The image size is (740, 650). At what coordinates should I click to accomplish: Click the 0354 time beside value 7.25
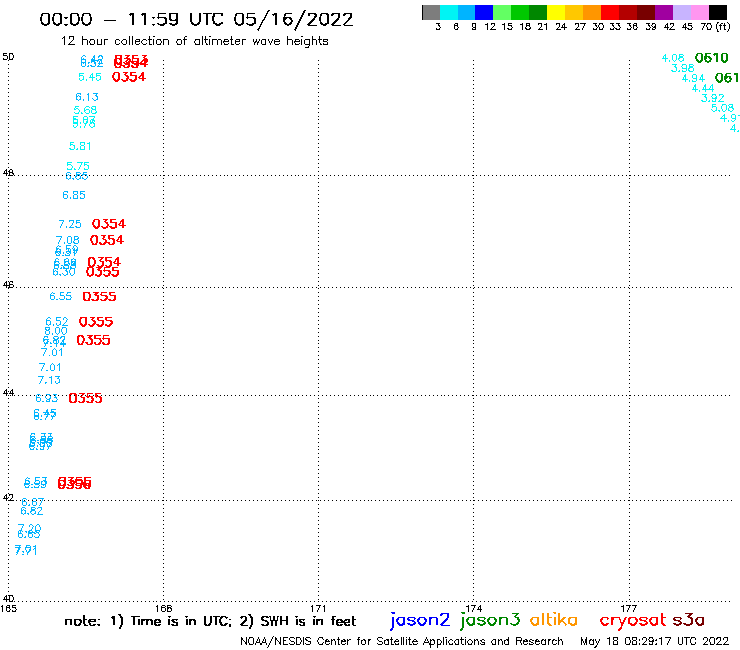tap(109, 224)
